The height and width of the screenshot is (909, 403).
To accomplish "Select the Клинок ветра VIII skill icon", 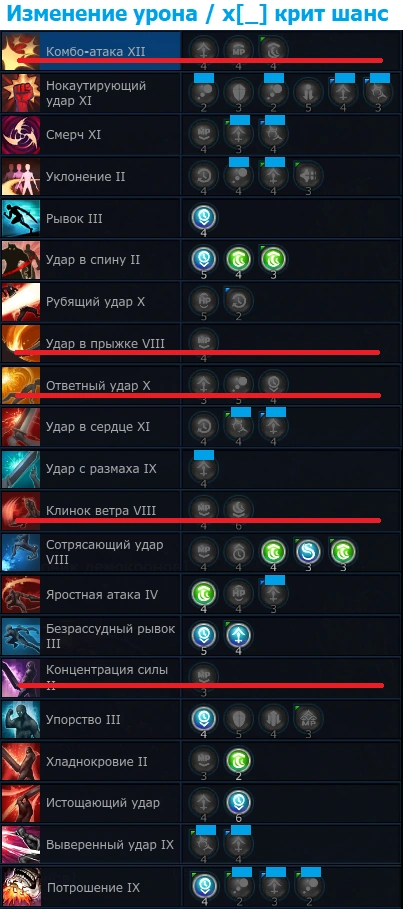I will point(21,511).
